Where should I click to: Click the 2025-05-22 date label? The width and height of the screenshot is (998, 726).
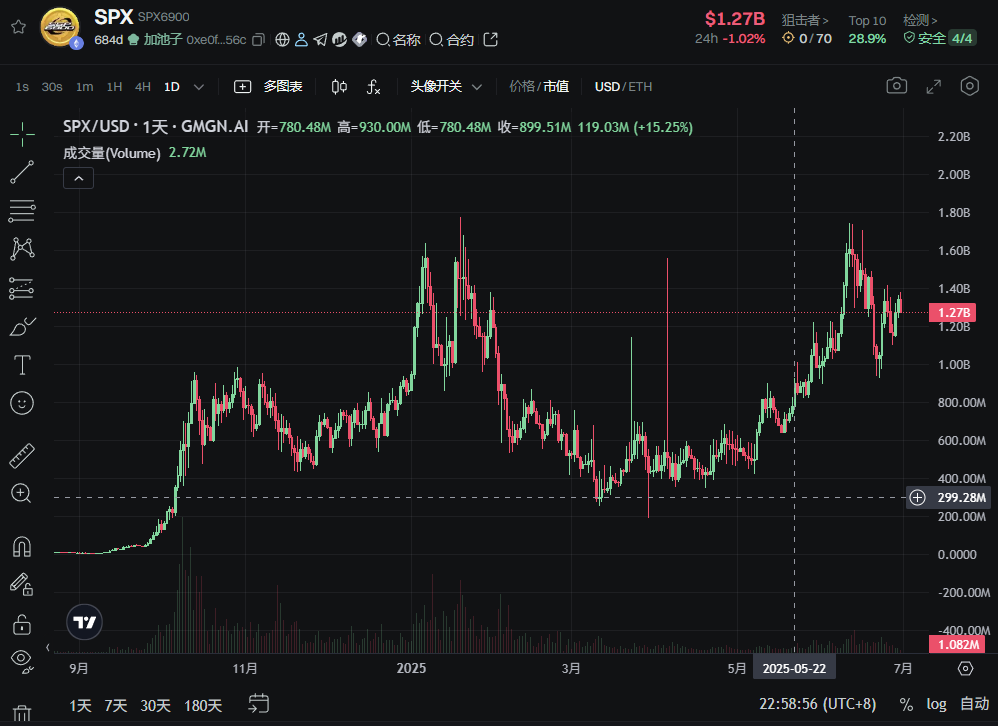click(x=794, y=669)
